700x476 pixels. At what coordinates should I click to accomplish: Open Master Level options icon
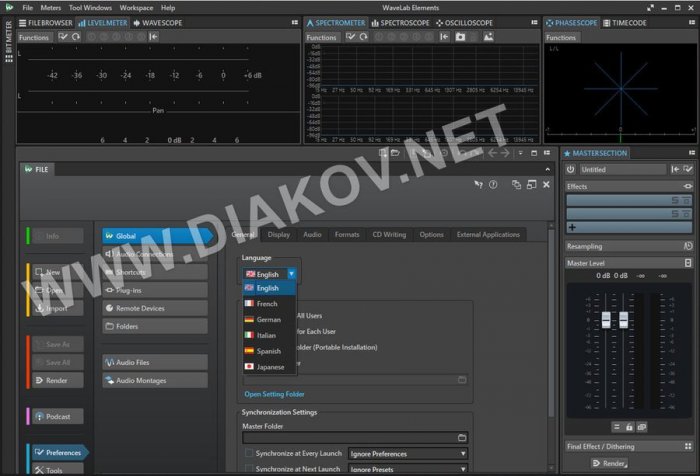(688, 263)
